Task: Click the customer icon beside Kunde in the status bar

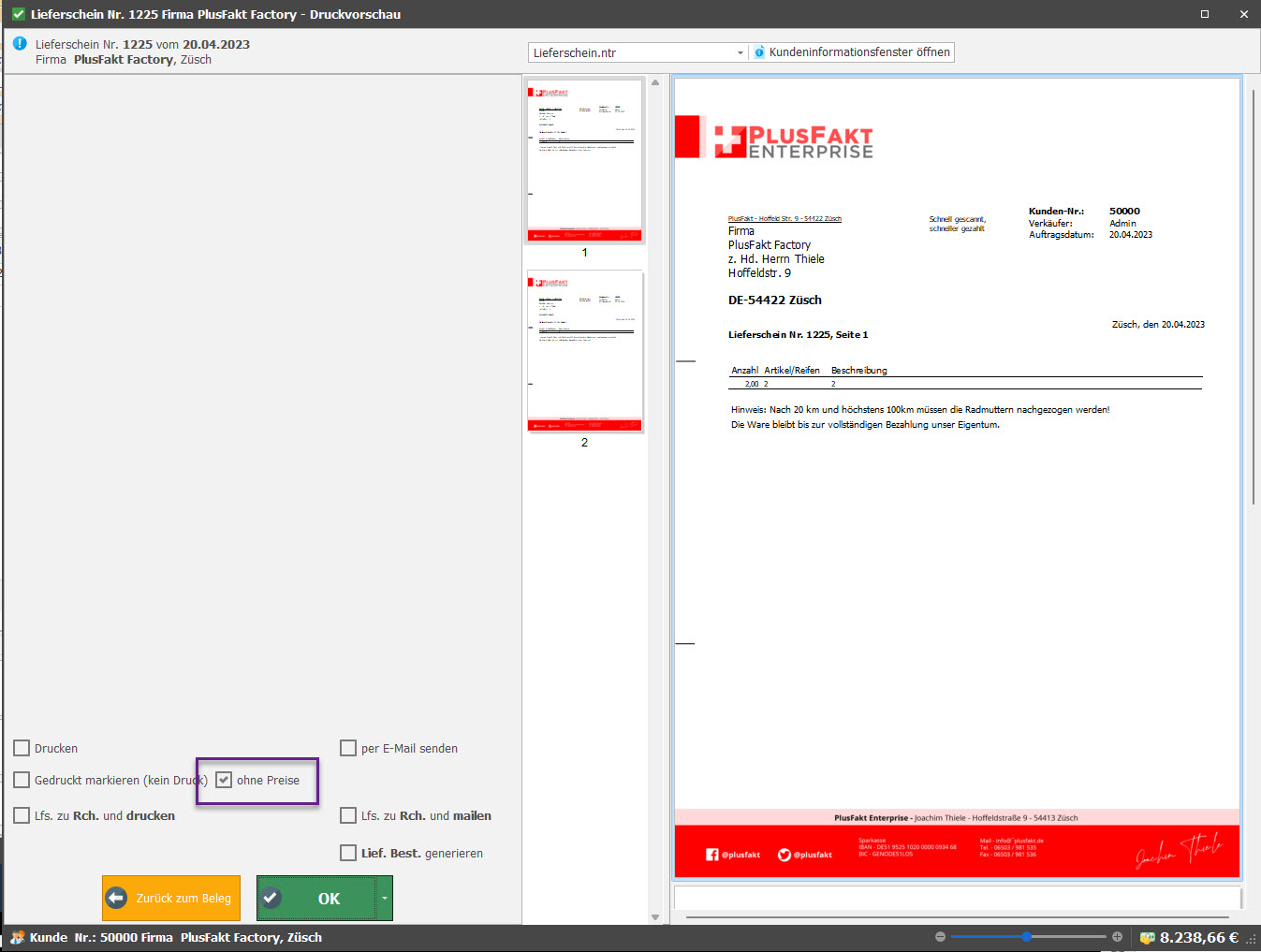Action: click(x=17, y=937)
